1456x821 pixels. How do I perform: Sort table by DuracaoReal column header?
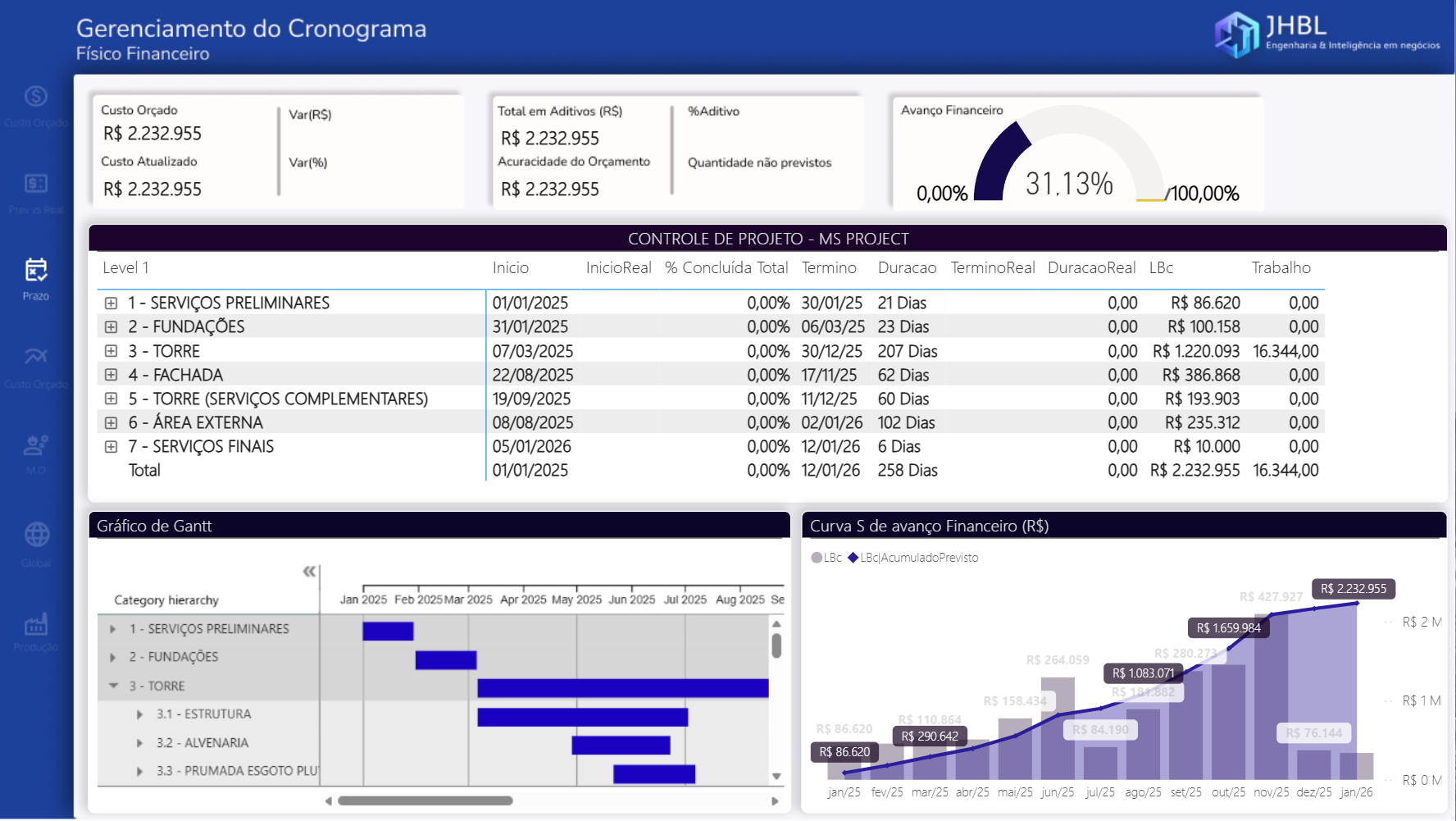tap(1092, 267)
